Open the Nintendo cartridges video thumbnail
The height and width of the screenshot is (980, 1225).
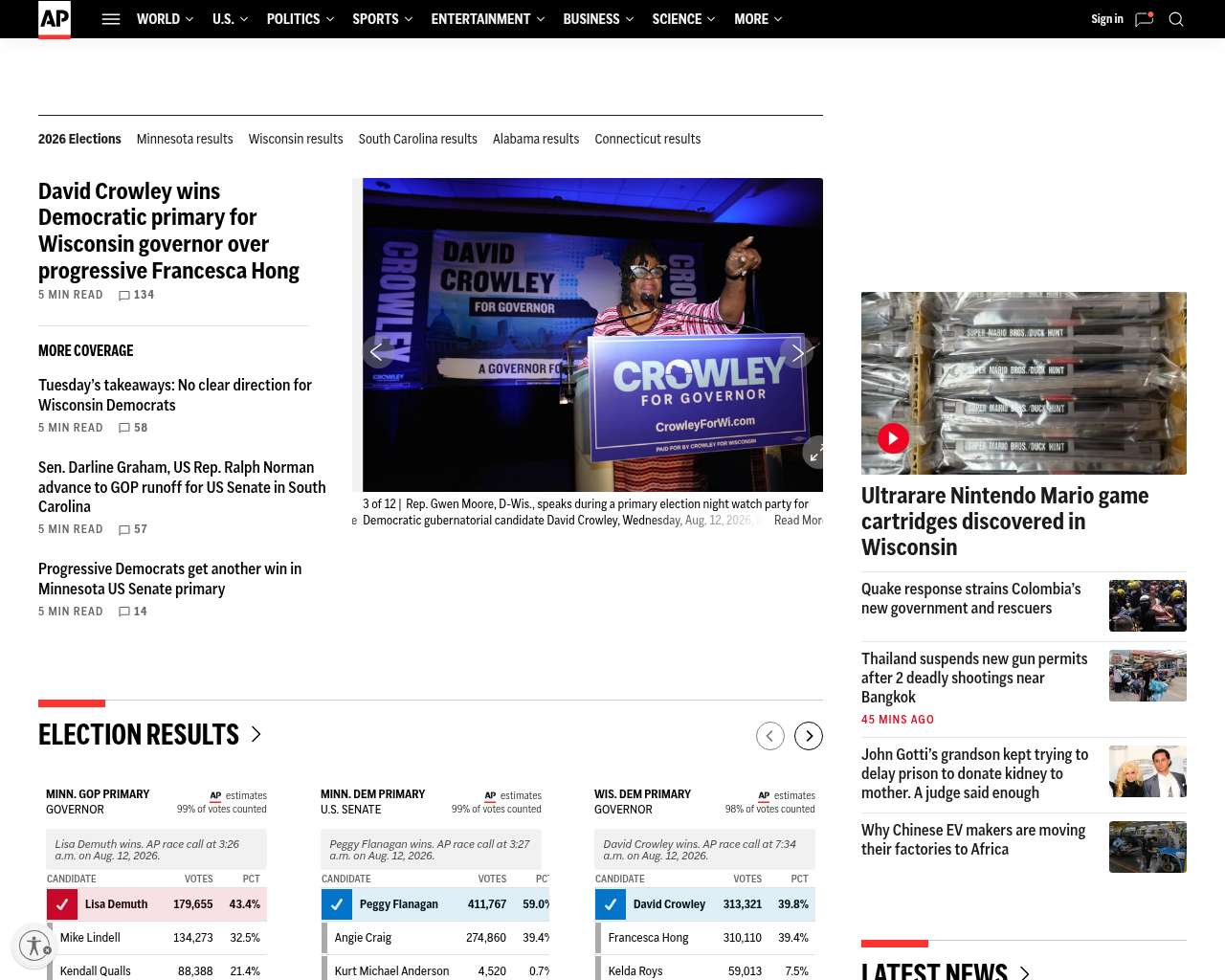[x=1024, y=383]
